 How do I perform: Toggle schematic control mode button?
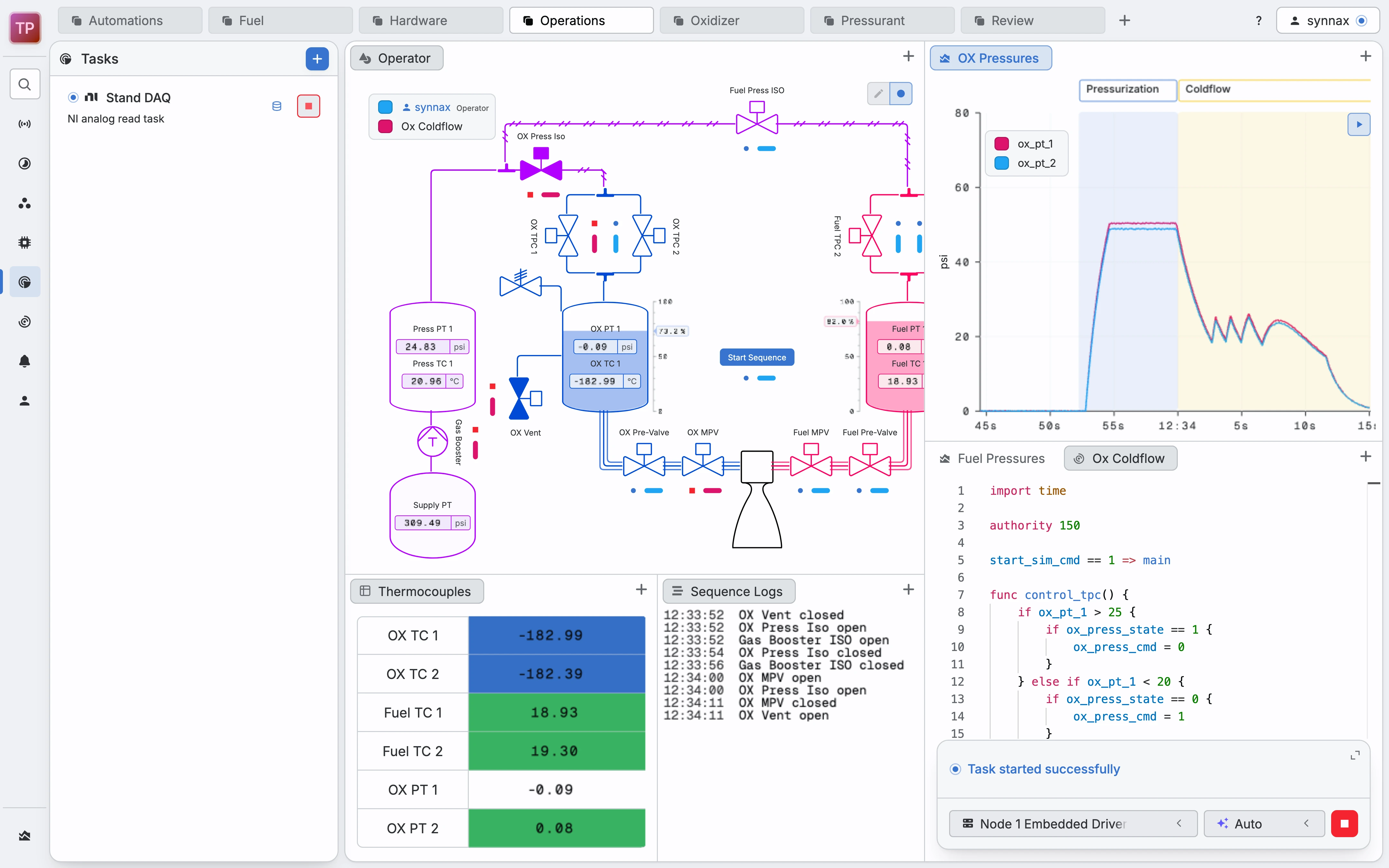click(901, 94)
